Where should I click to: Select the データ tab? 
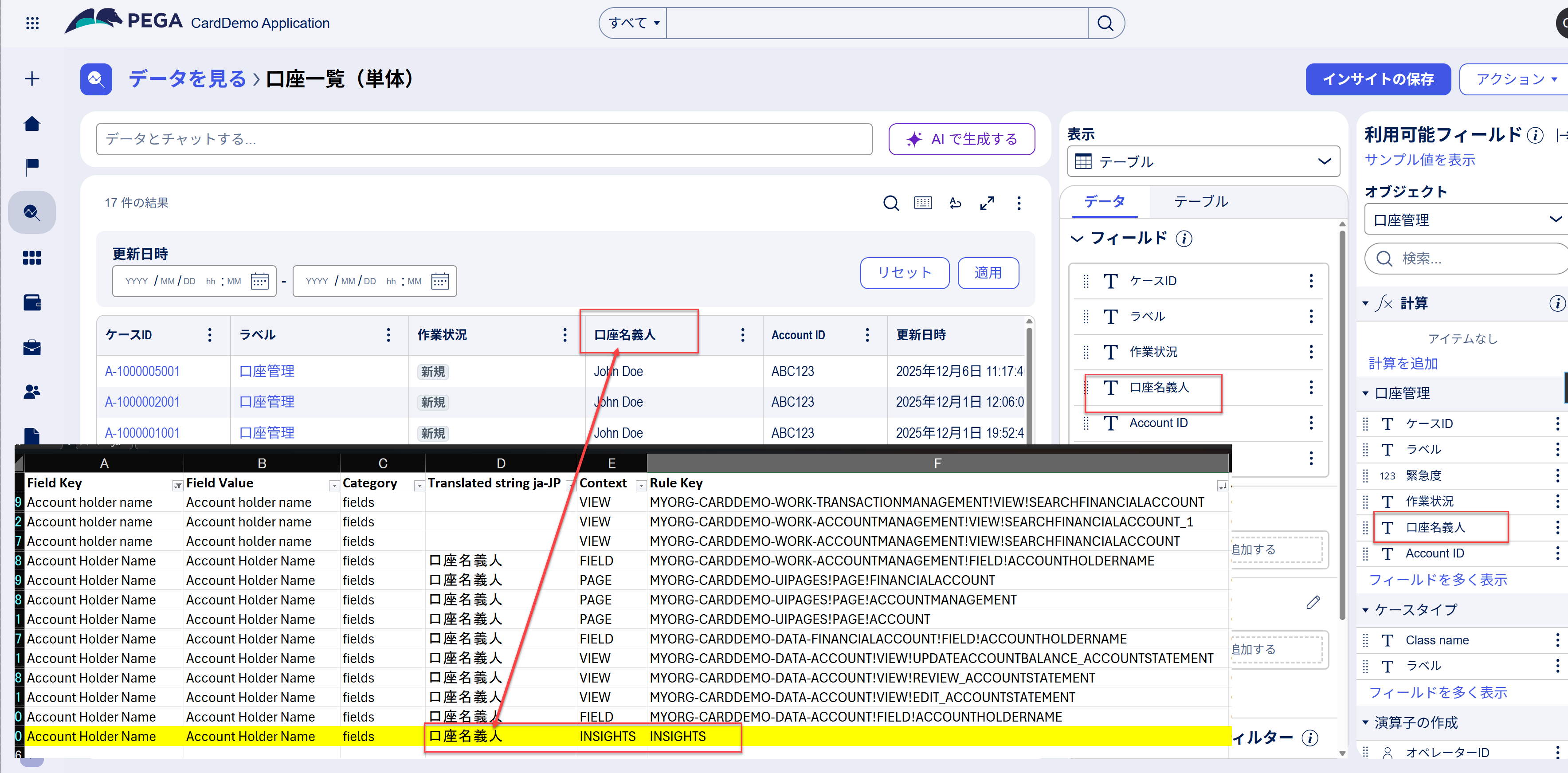click(x=1104, y=201)
